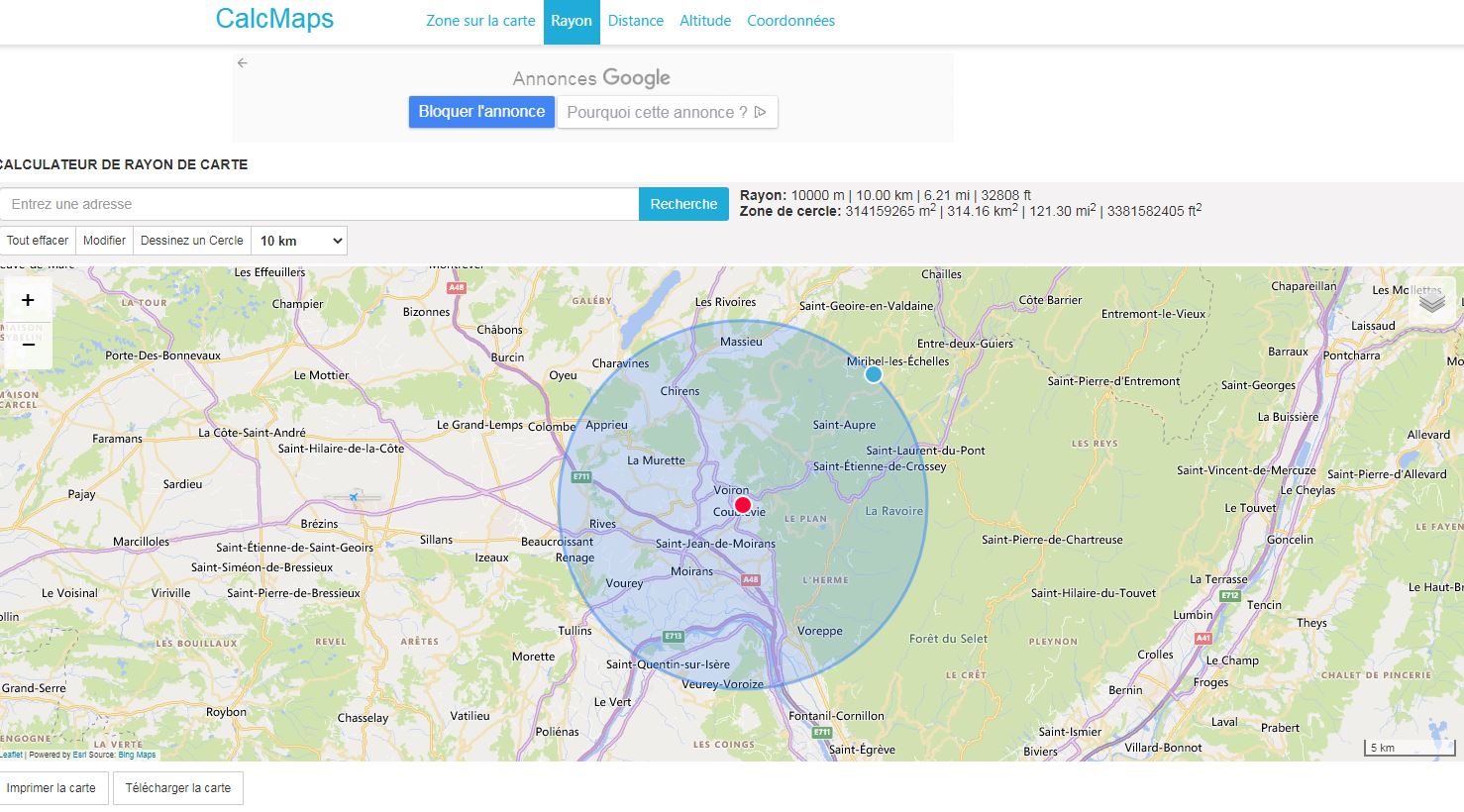Click Tout effacer to clear map

(38, 241)
